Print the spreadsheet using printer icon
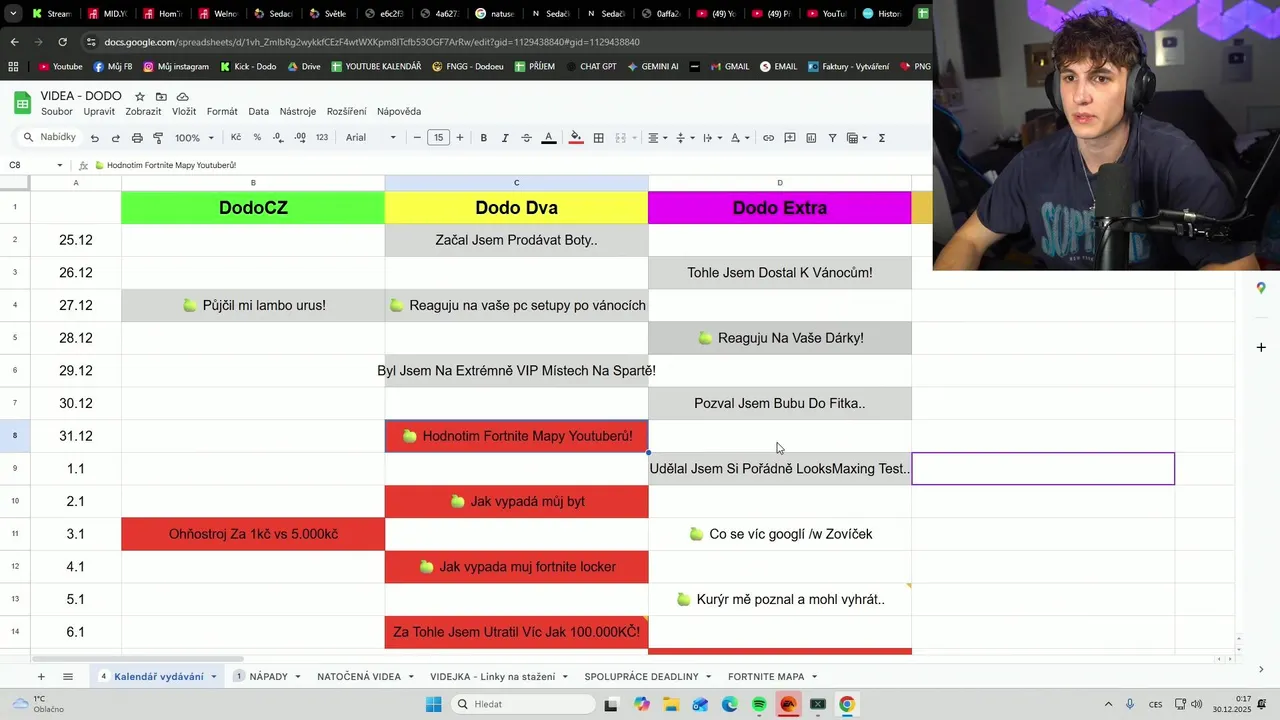 (137, 138)
